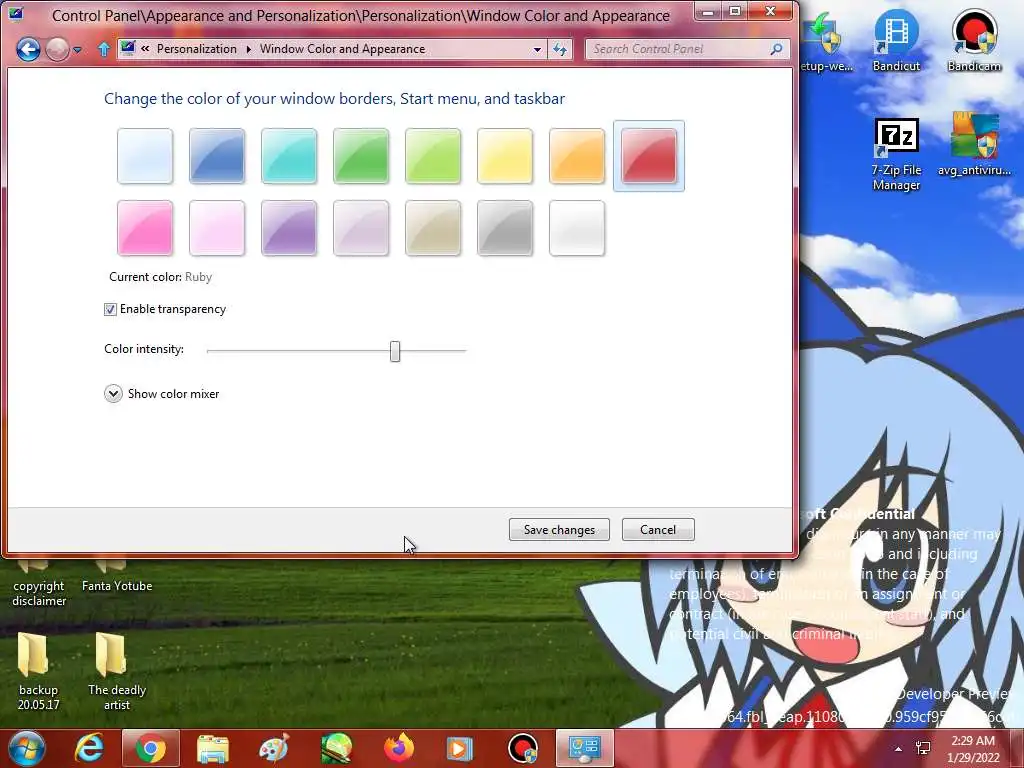The height and width of the screenshot is (768, 1024).
Task: Open Windows Explorer from taskbar
Action: coord(213,748)
